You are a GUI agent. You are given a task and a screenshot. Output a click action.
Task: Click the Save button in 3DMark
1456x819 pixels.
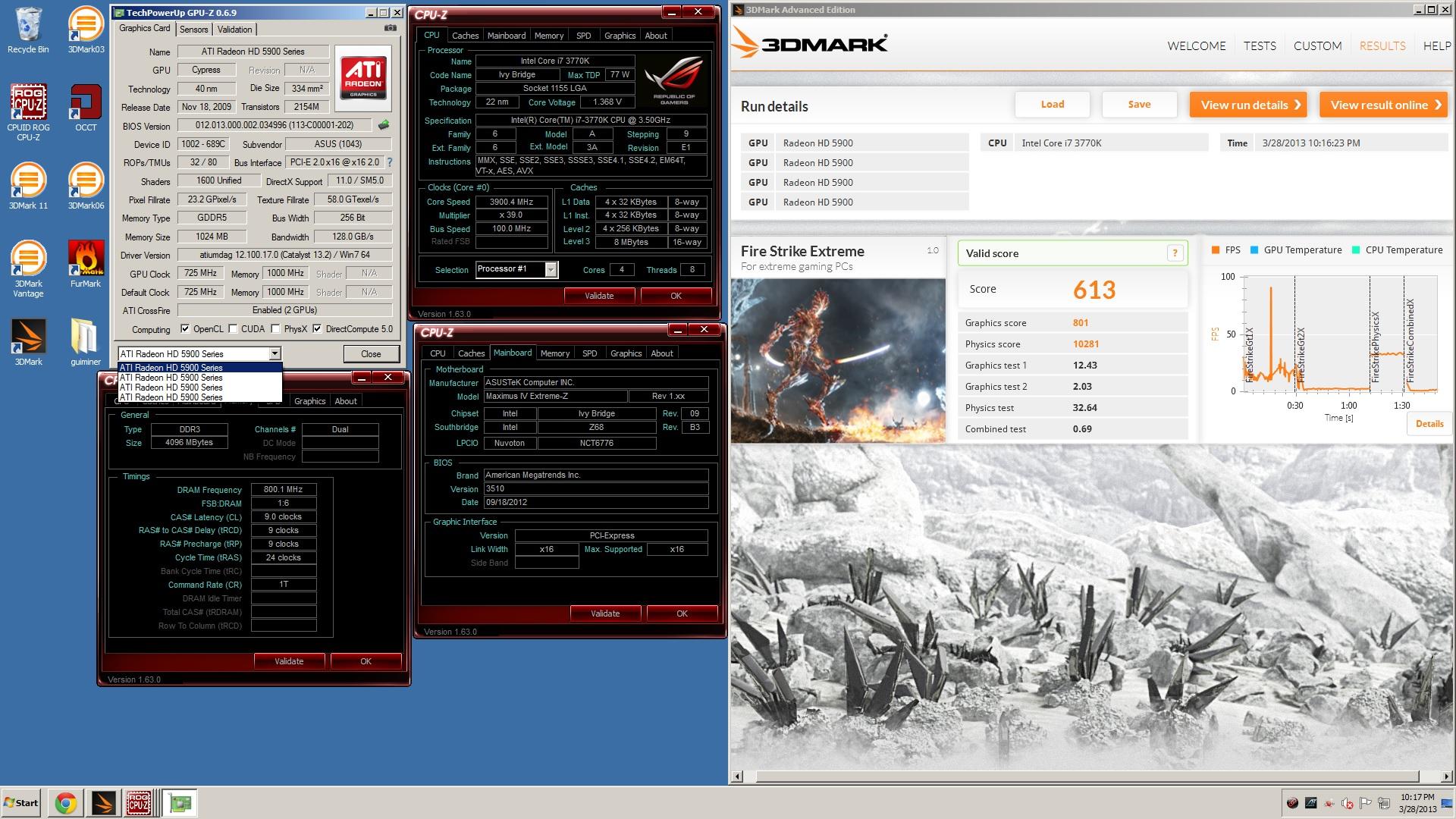[1139, 105]
